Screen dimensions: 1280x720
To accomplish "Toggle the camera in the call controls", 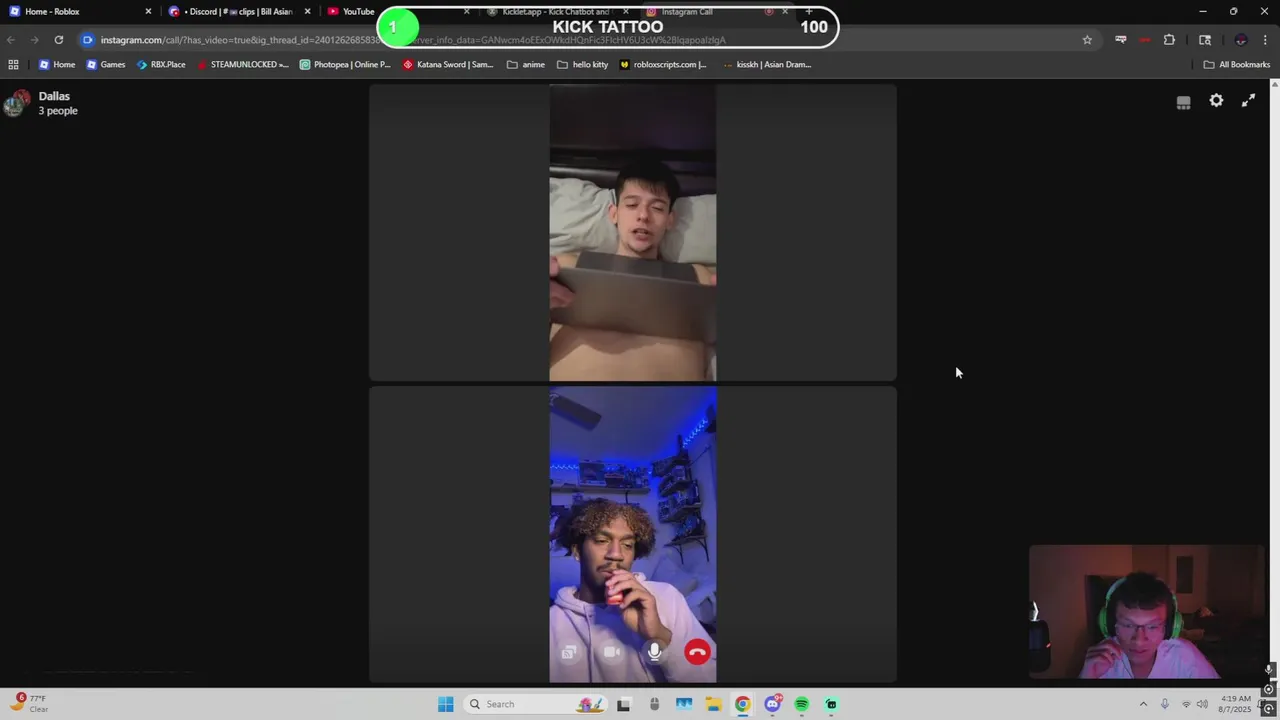I will point(612,652).
